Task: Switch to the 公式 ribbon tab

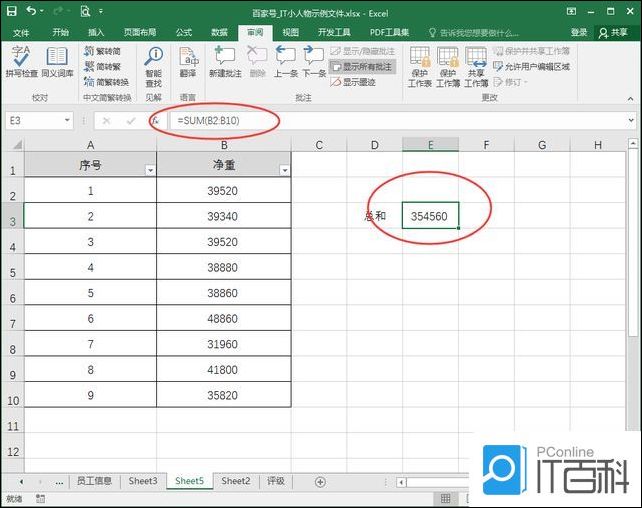Action: [x=184, y=32]
